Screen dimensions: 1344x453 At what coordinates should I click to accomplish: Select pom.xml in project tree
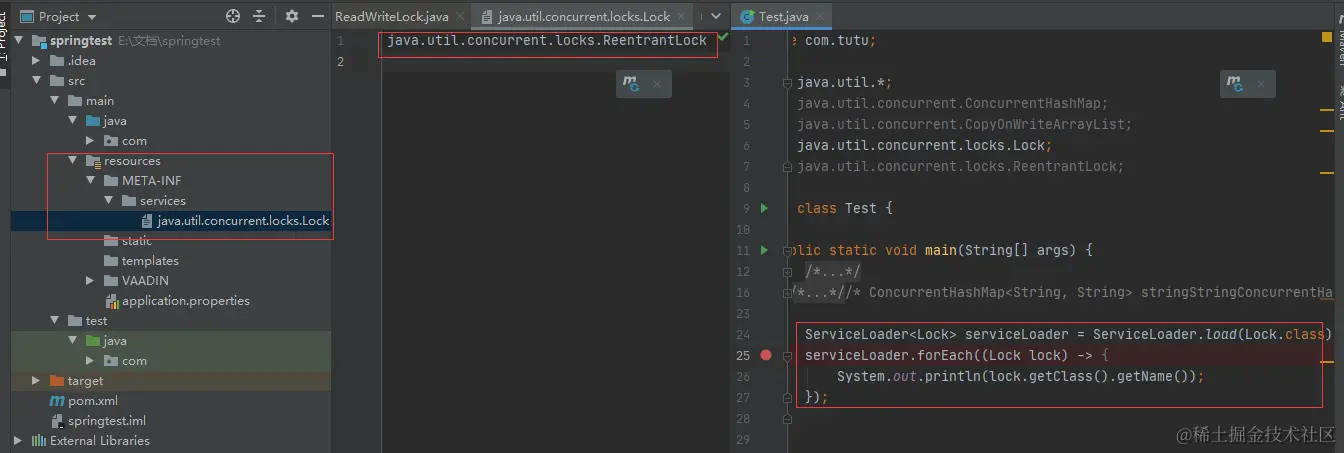pos(93,401)
